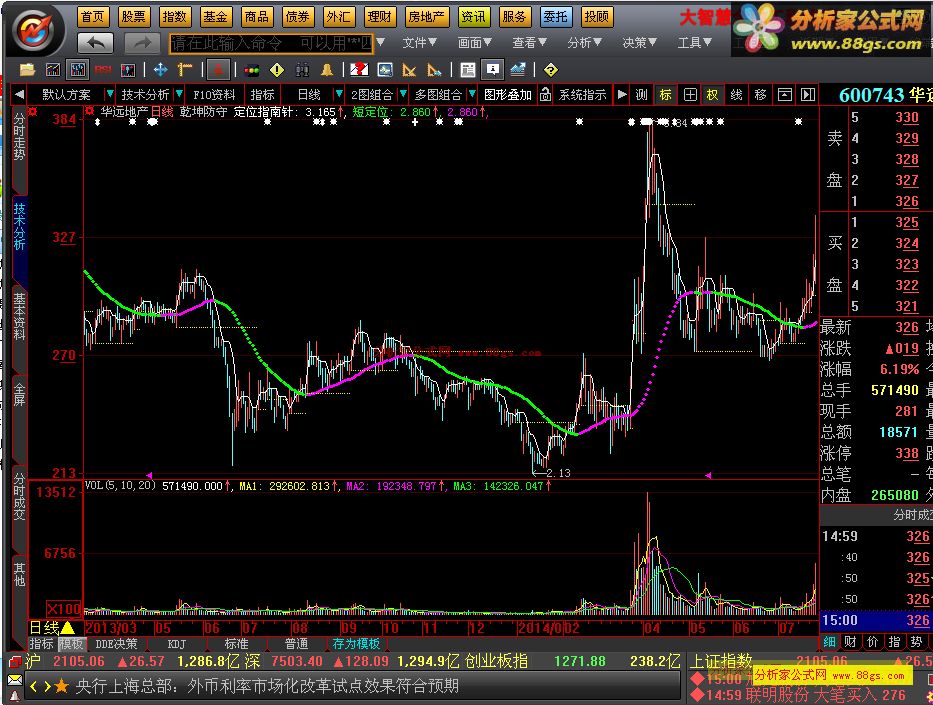Expand the 默认方案 dropdown arrow
The height and width of the screenshot is (705, 933).
coord(109,94)
